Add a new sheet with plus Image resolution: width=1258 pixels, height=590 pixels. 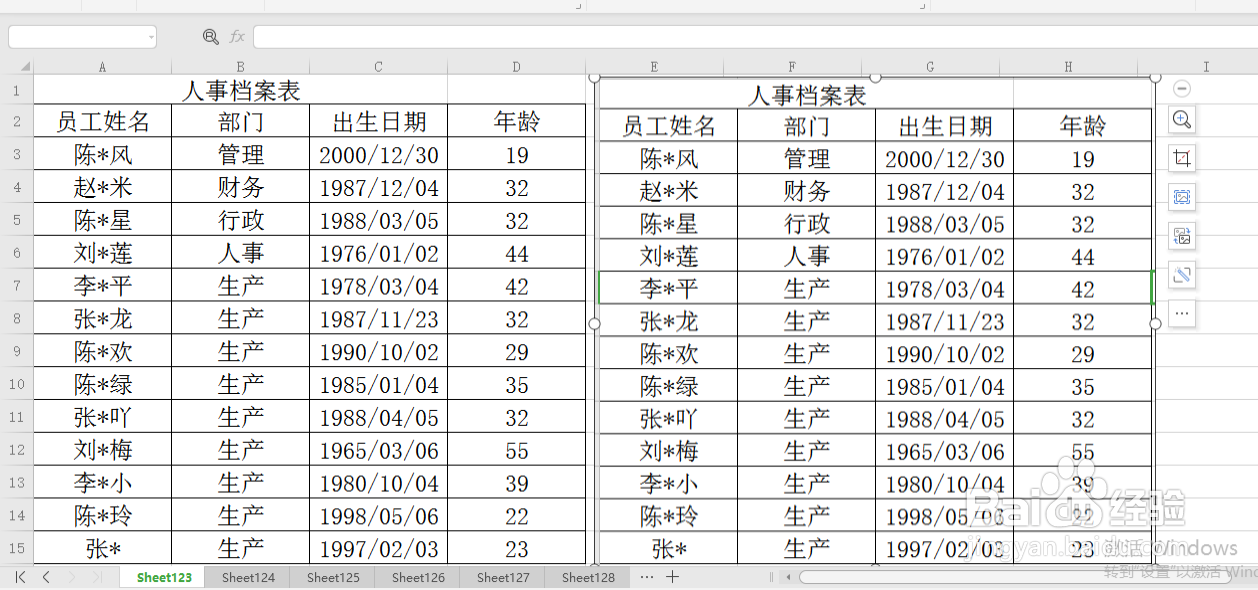click(673, 577)
